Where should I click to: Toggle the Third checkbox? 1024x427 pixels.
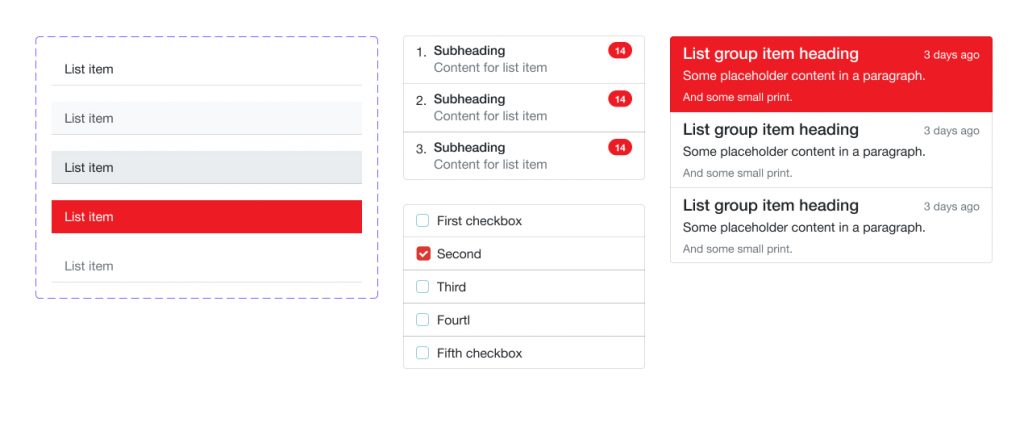pos(423,287)
